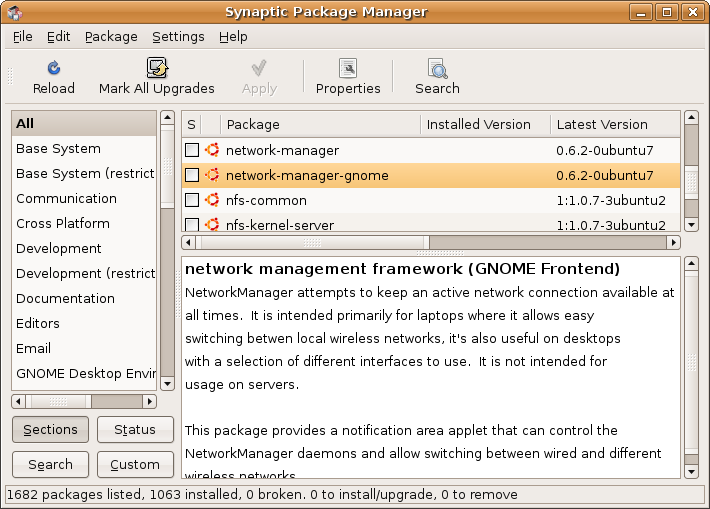Tick the status checkbox for nfs-common
Viewport: 710px width, 509px height.
(x=192, y=200)
